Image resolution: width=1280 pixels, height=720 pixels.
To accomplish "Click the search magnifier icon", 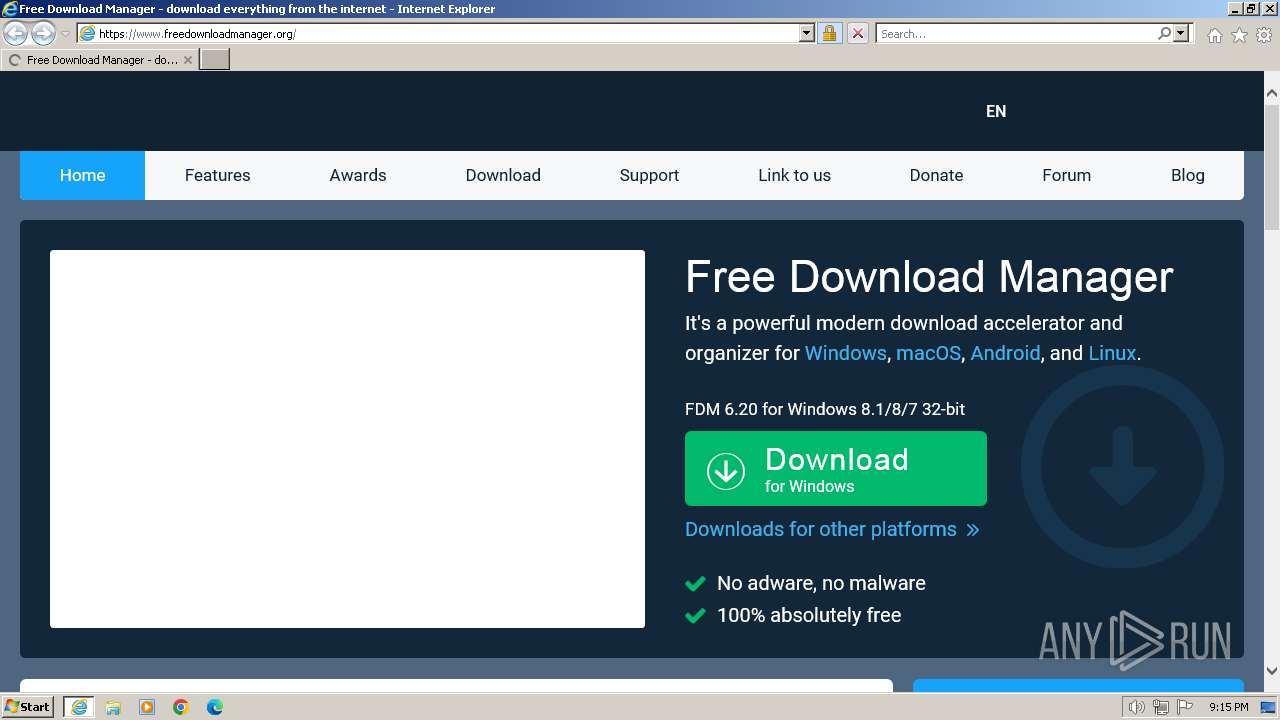I will pyautogui.click(x=1164, y=33).
